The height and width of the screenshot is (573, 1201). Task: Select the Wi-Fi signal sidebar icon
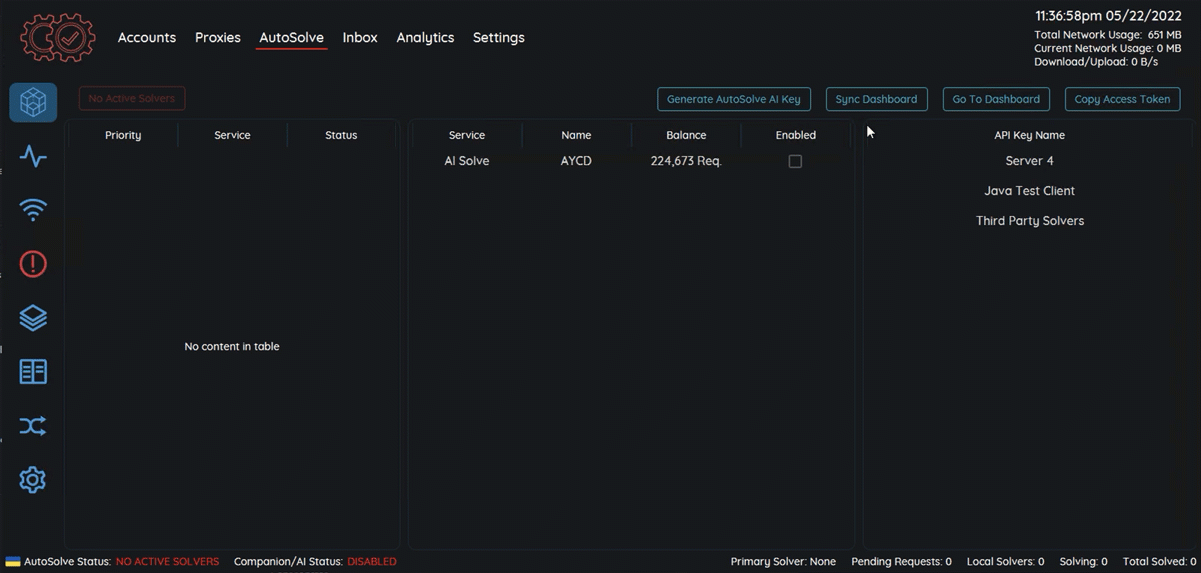pos(33,210)
